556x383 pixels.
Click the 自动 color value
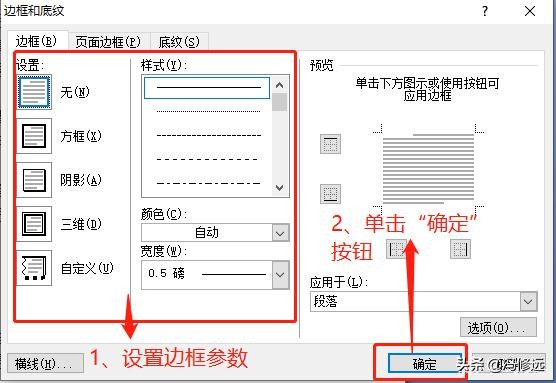(207, 233)
